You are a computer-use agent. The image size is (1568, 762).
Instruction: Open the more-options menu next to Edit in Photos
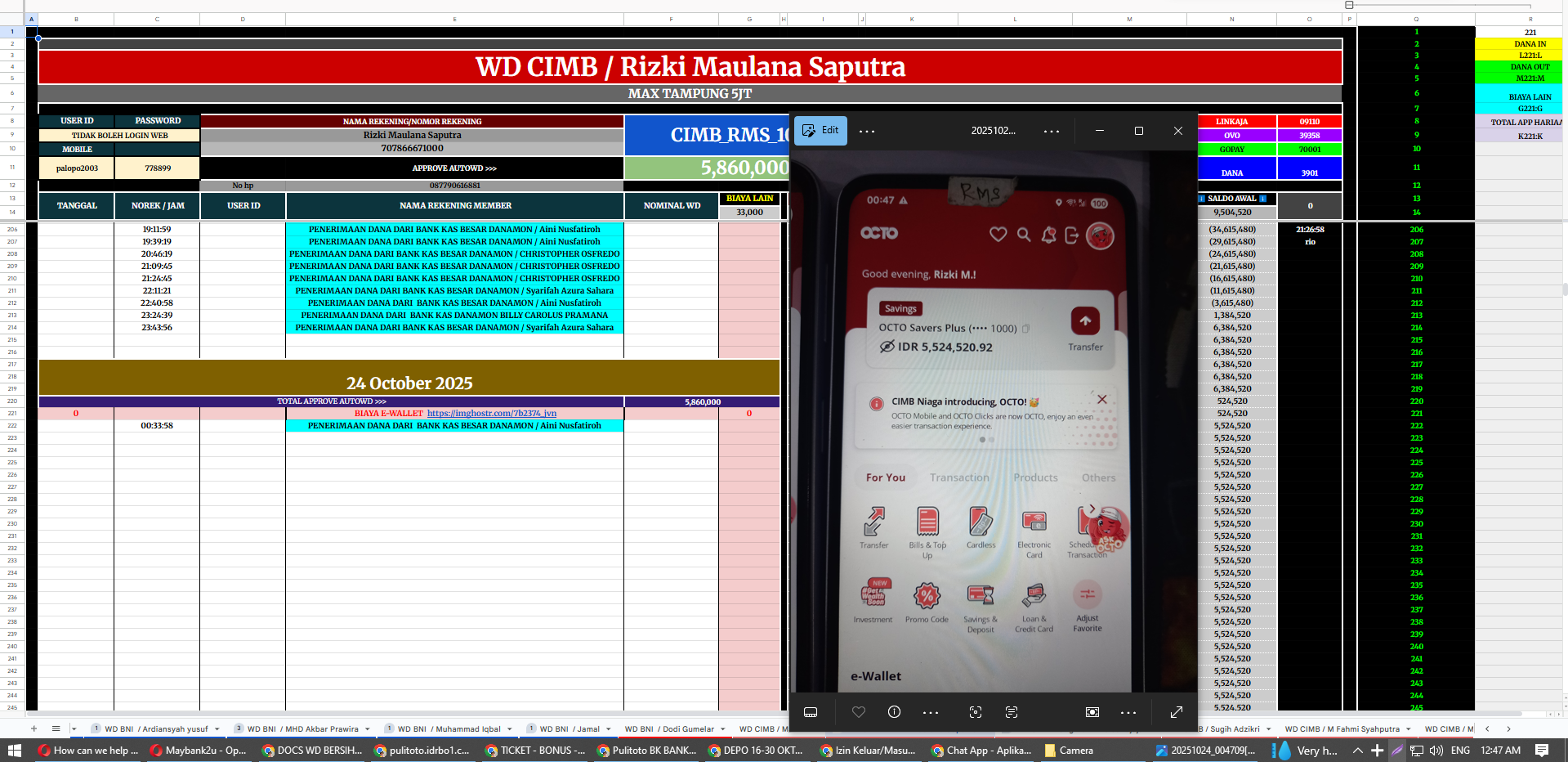click(x=867, y=131)
